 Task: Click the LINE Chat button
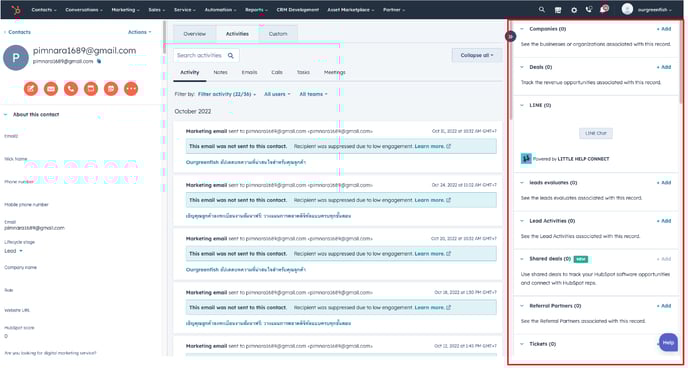[x=595, y=133]
